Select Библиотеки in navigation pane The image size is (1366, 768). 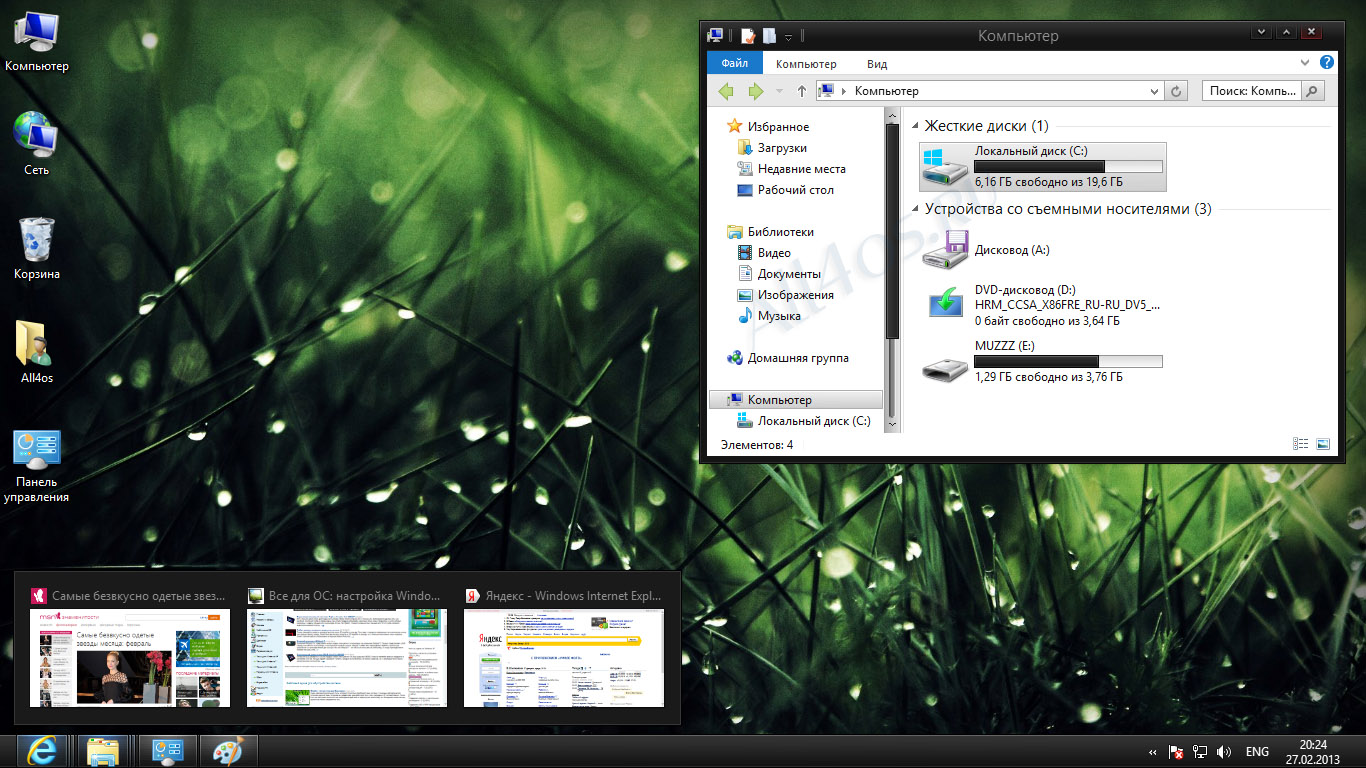[x=771, y=232]
